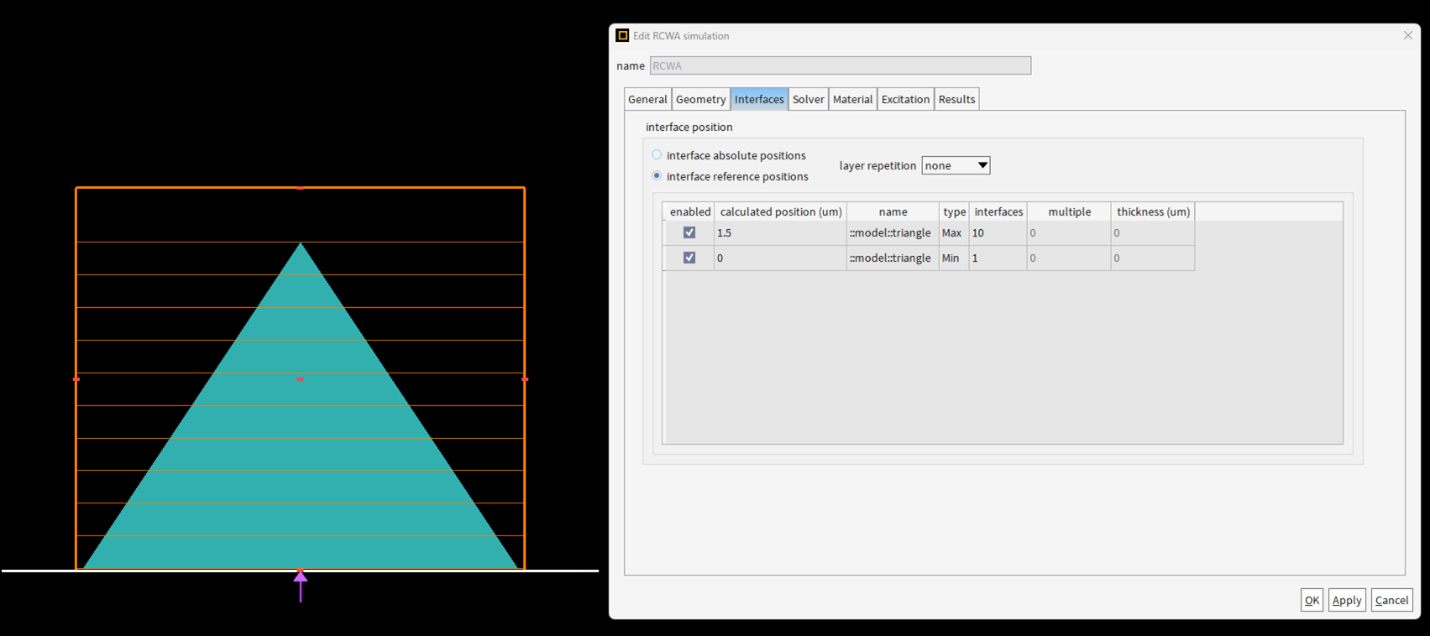Uncheck enabled box for Max interface row
The width and height of the screenshot is (1430, 636).
[x=689, y=232]
